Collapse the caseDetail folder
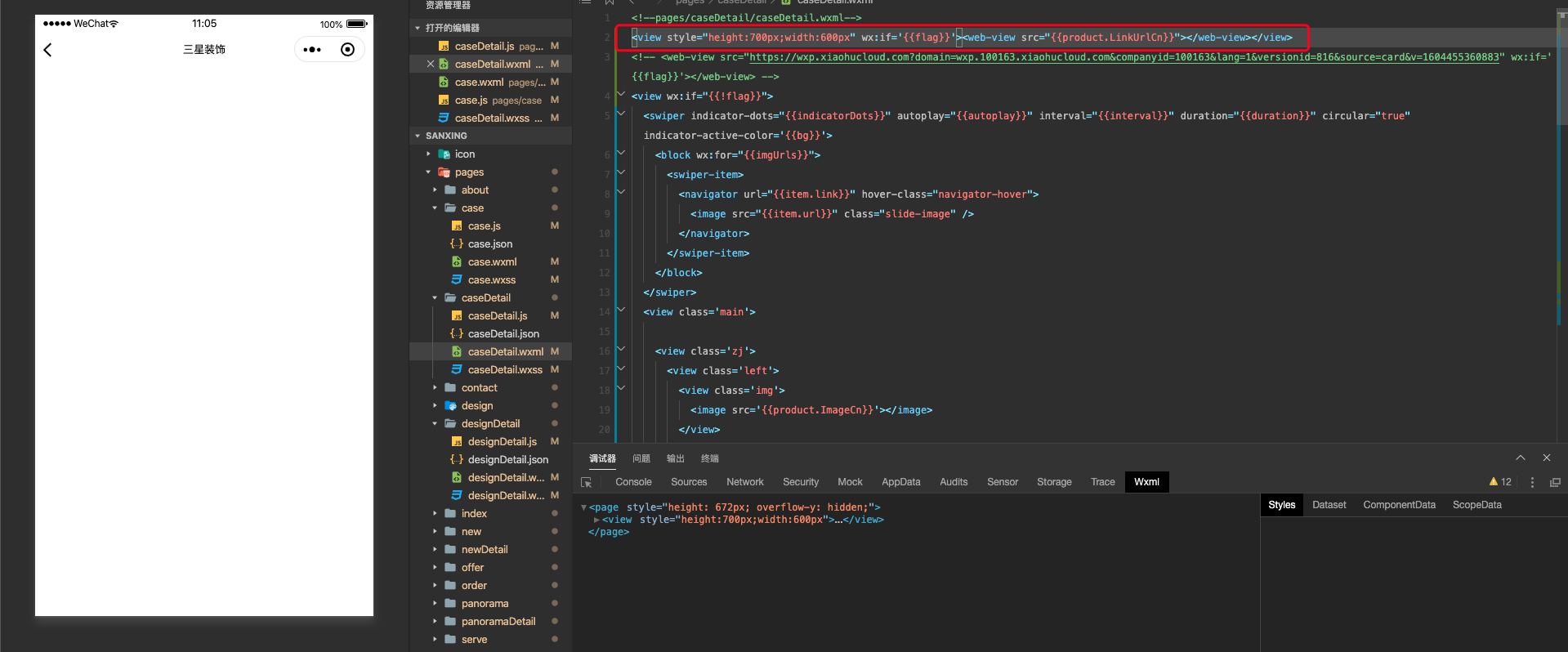 (x=435, y=297)
